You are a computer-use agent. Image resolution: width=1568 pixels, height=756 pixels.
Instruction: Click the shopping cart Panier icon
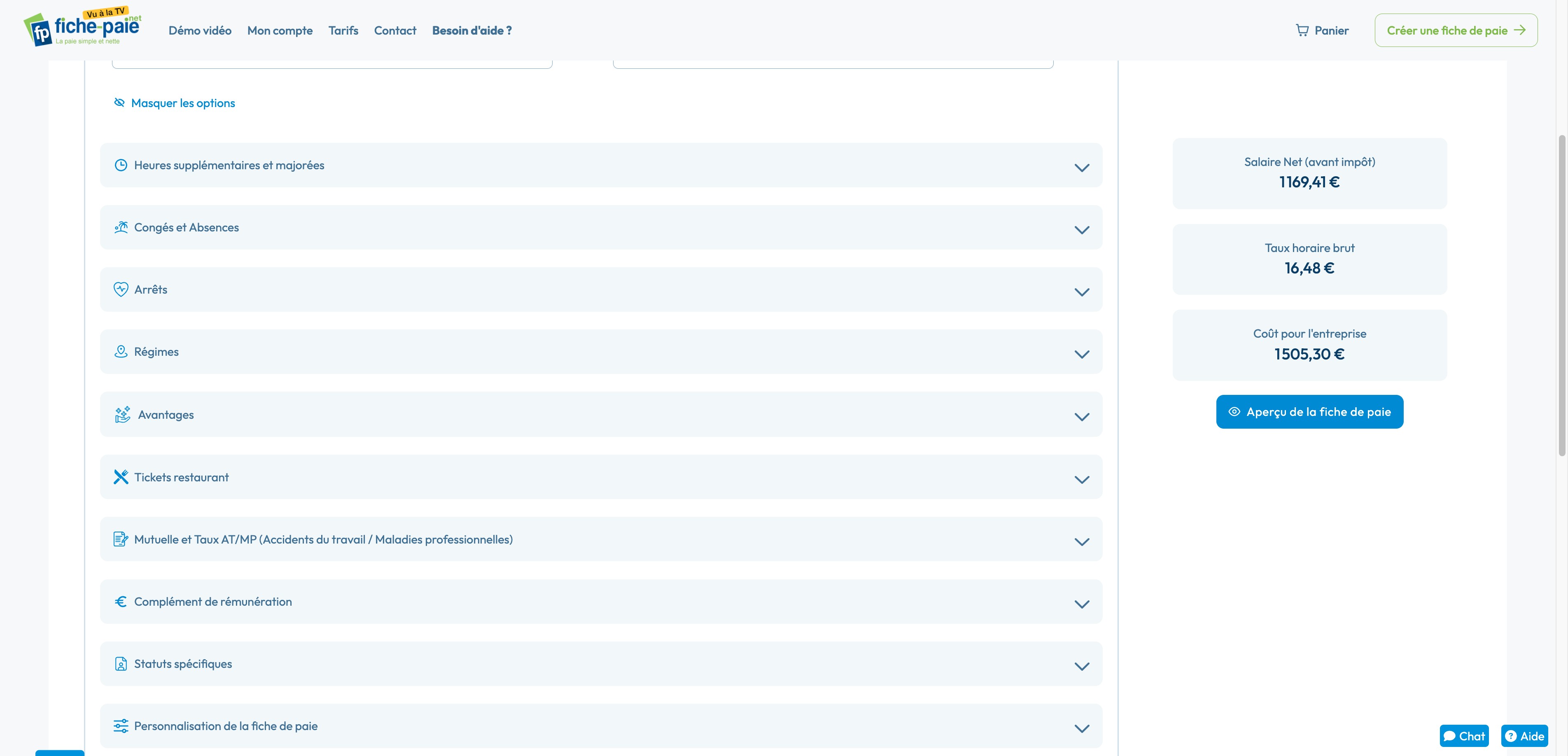click(x=1302, y=30)
